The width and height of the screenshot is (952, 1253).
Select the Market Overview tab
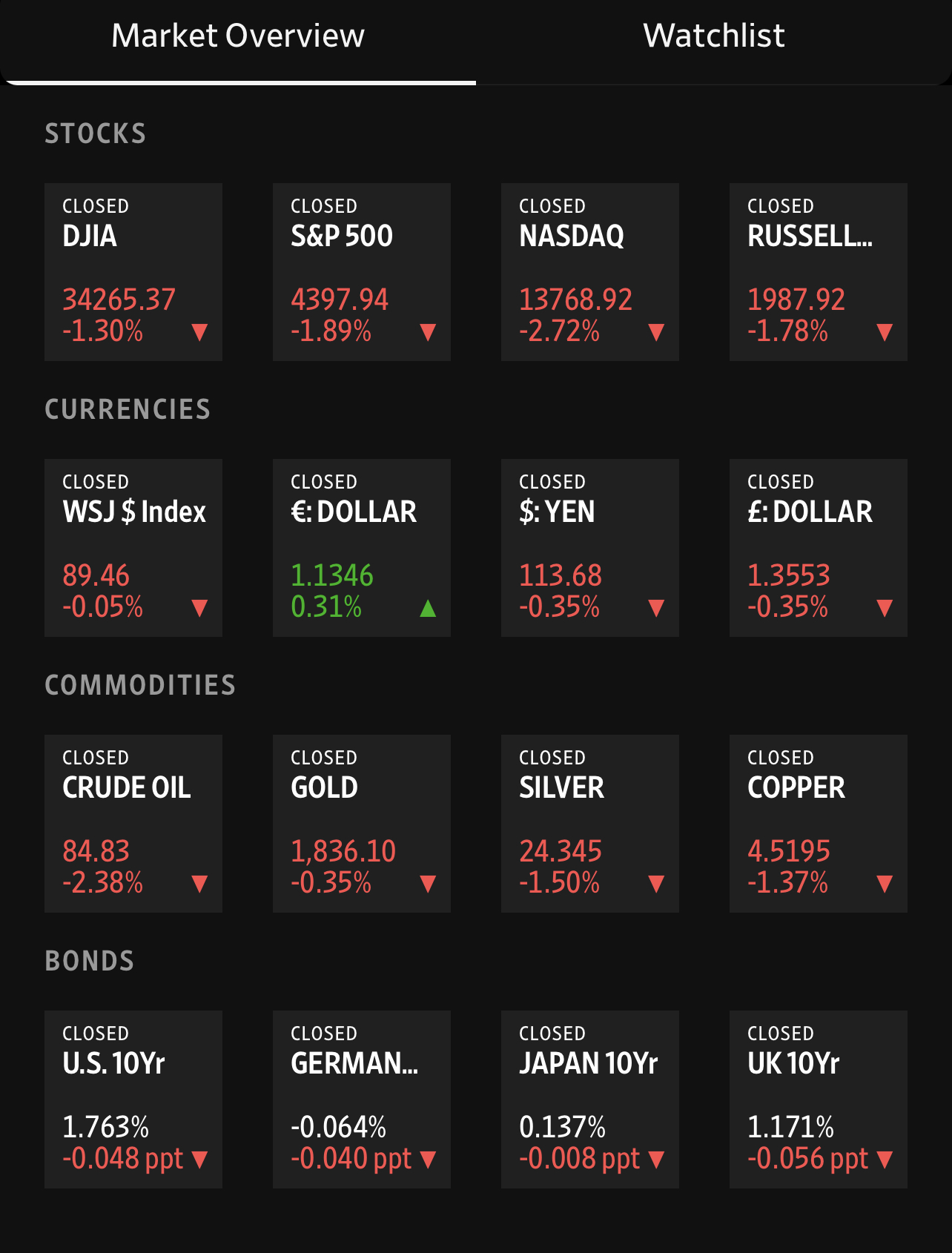(x=237, y=36)
